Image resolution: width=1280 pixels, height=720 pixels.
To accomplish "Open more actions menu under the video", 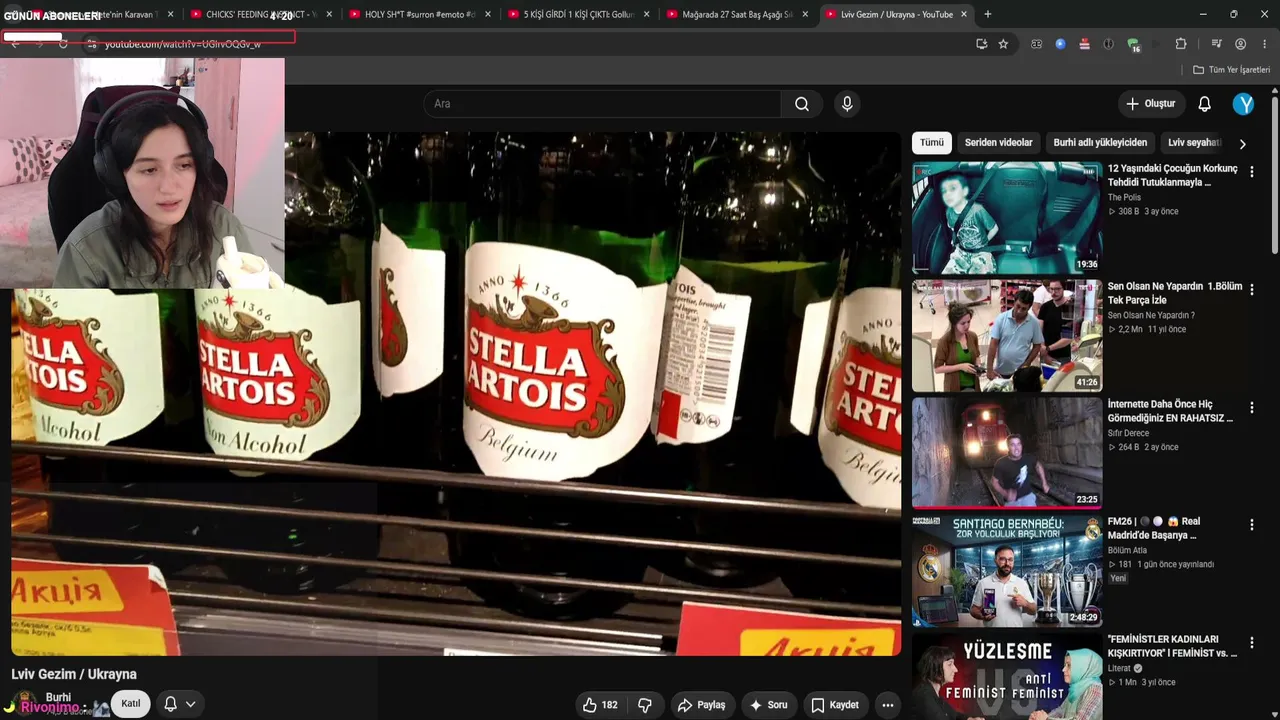I will pyautogui.click(x=887, y=705).
